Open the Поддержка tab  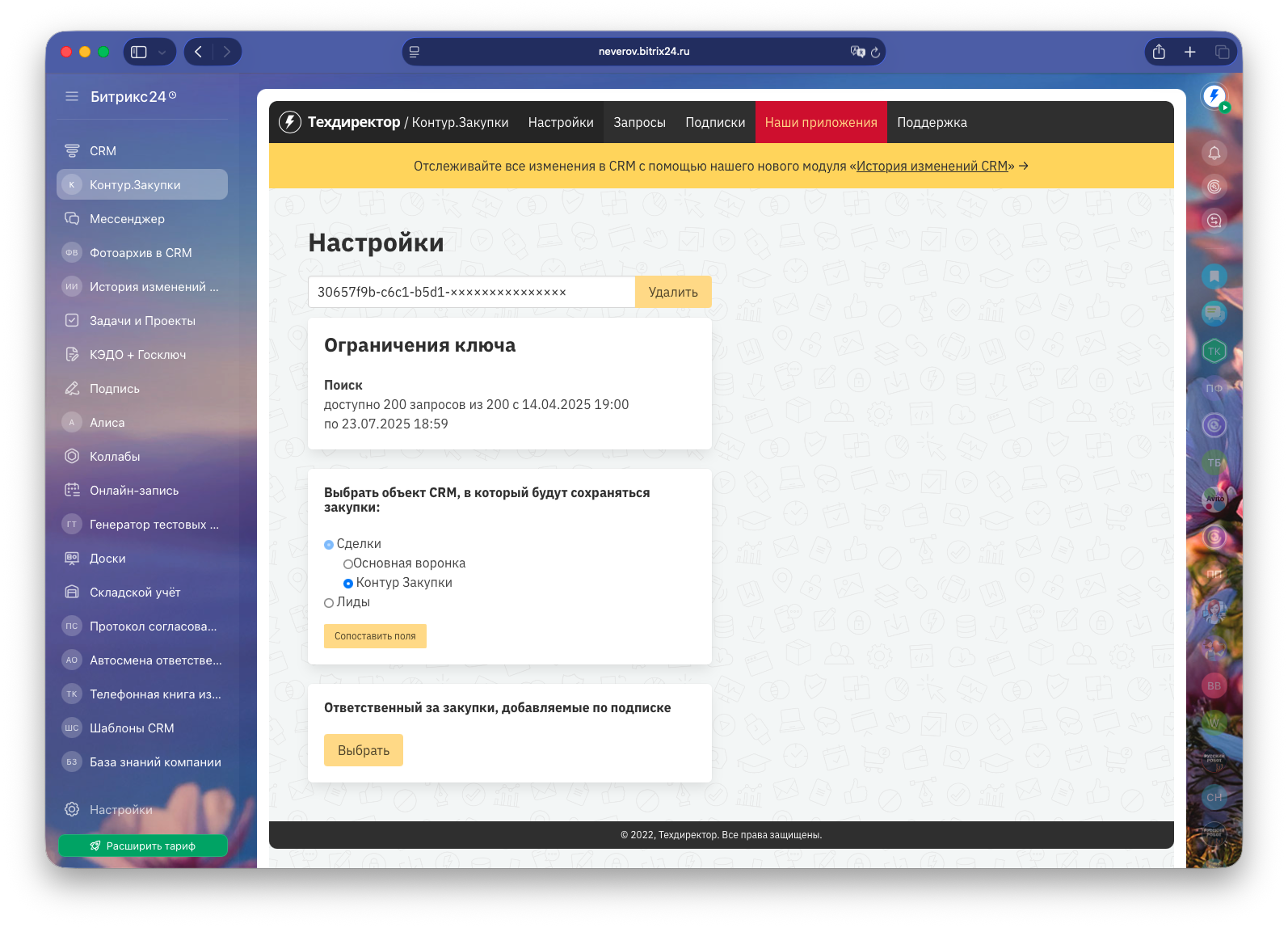(x=932, y=123)
